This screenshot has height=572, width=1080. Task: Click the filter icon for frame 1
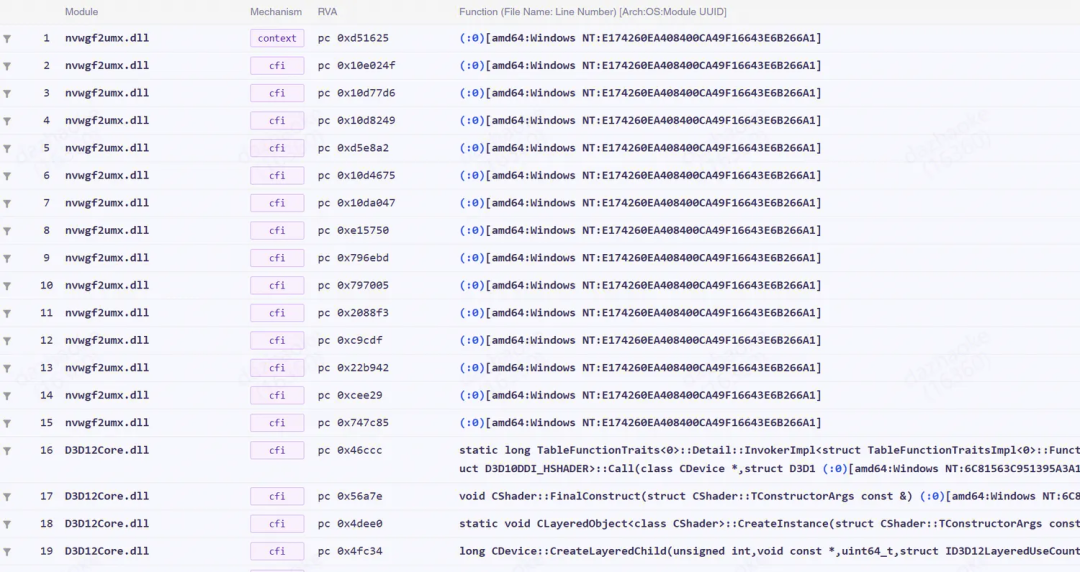pyautogui.click(x=7, y=39)
